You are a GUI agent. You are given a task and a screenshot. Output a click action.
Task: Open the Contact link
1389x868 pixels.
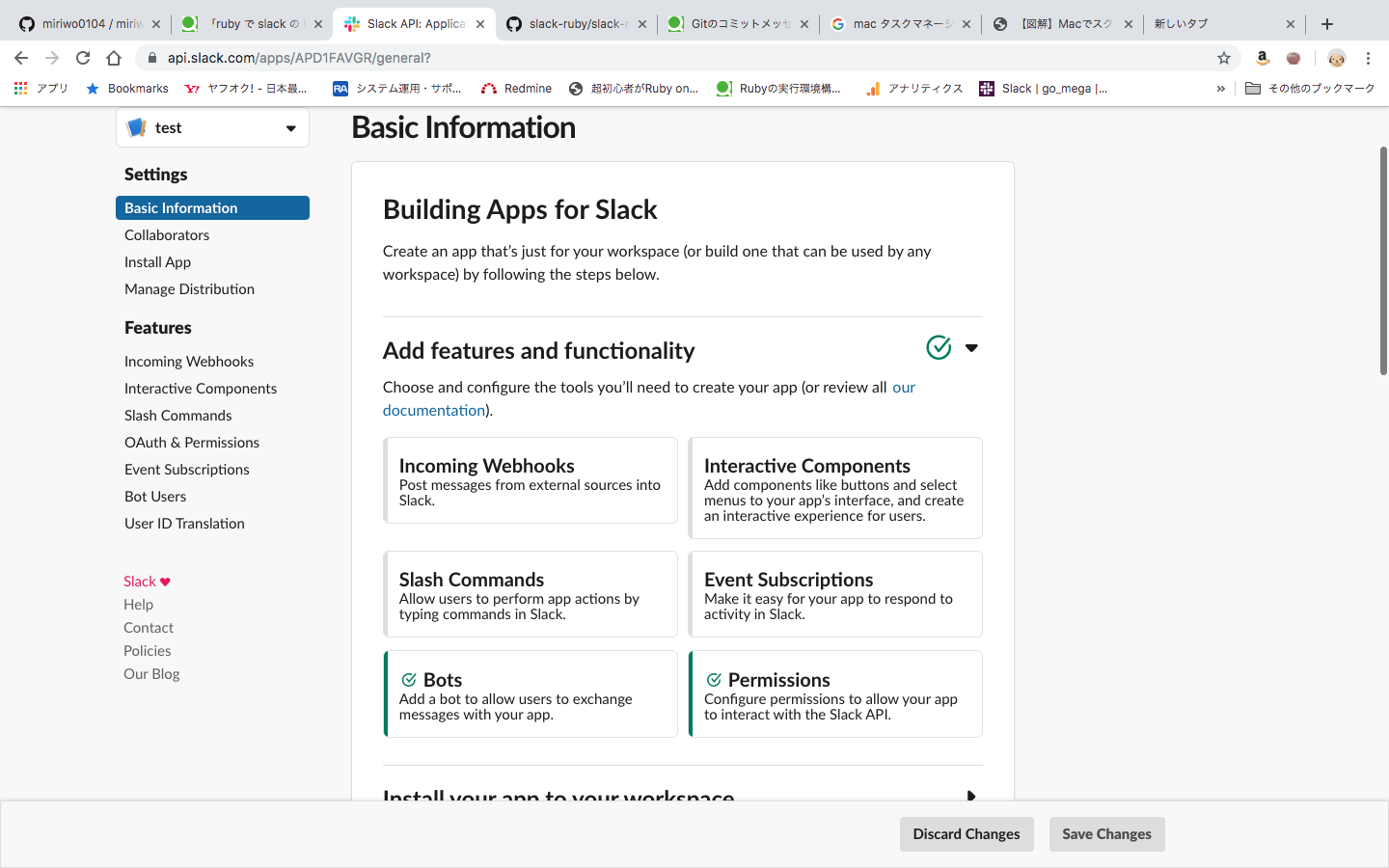tap(149, 628)
